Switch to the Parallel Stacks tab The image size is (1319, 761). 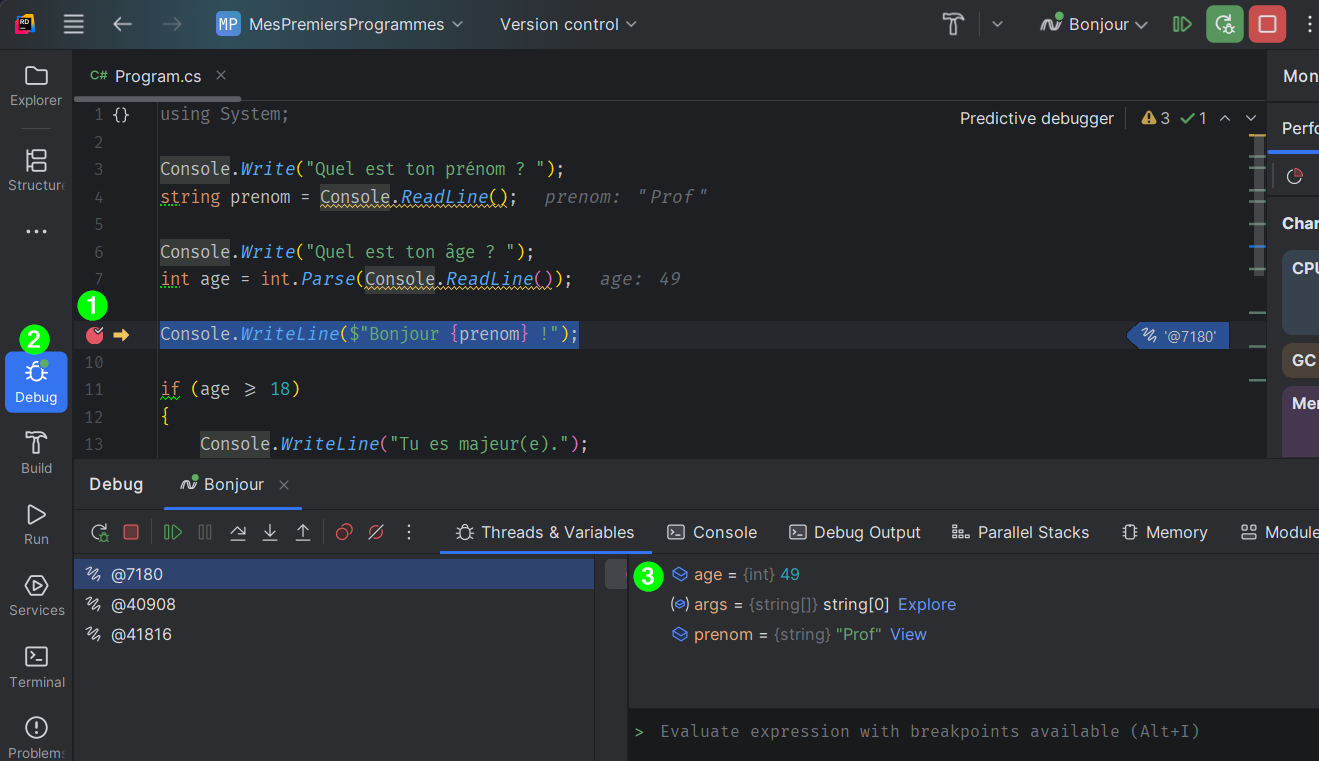click(x=1020, y=532)
